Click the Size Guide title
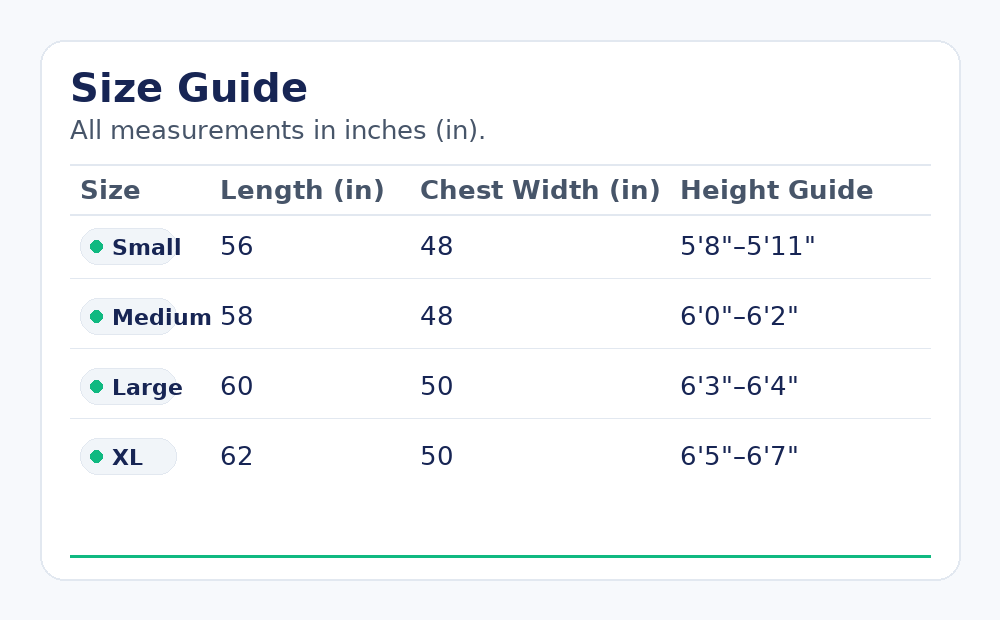Screen dimensions: 1000x620 coord(189,89)
